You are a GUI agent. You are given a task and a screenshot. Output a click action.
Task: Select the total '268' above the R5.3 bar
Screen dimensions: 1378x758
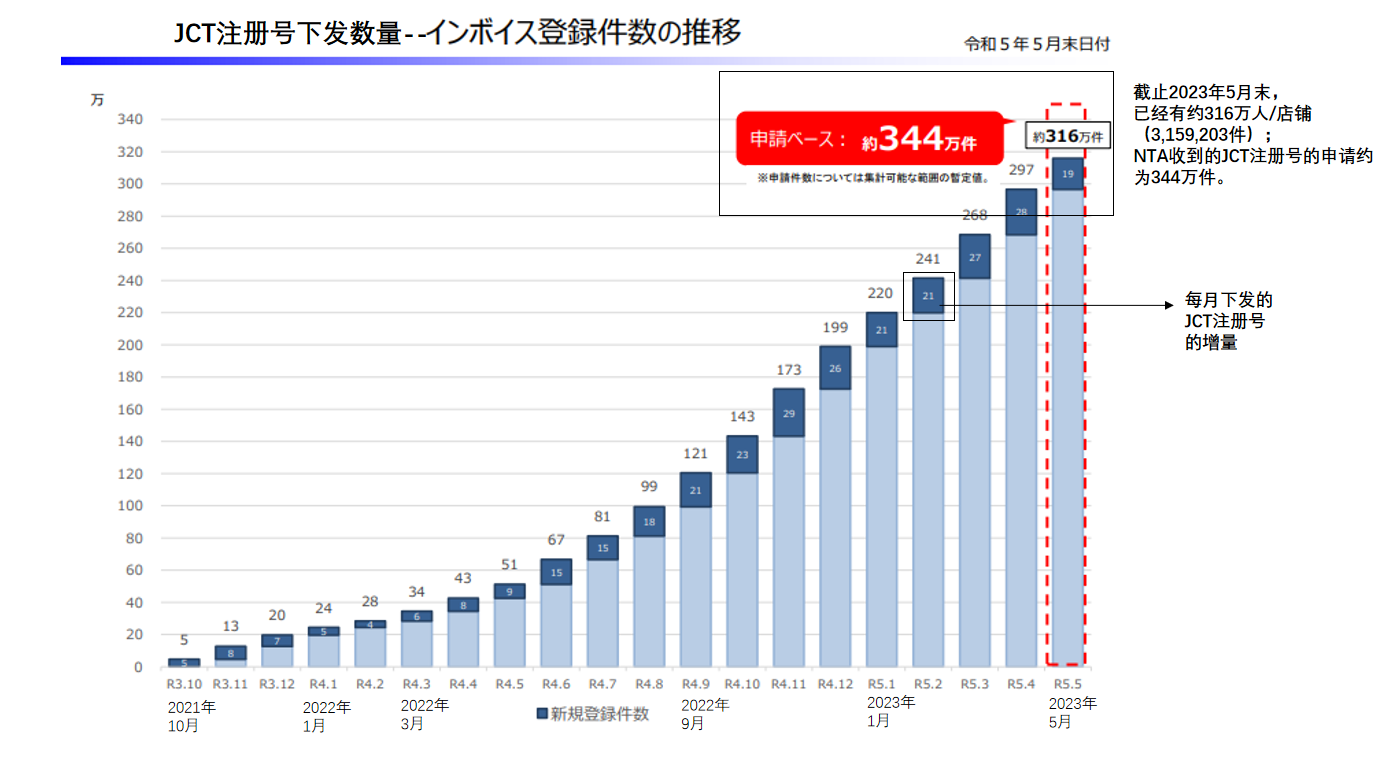click(975, 215)
